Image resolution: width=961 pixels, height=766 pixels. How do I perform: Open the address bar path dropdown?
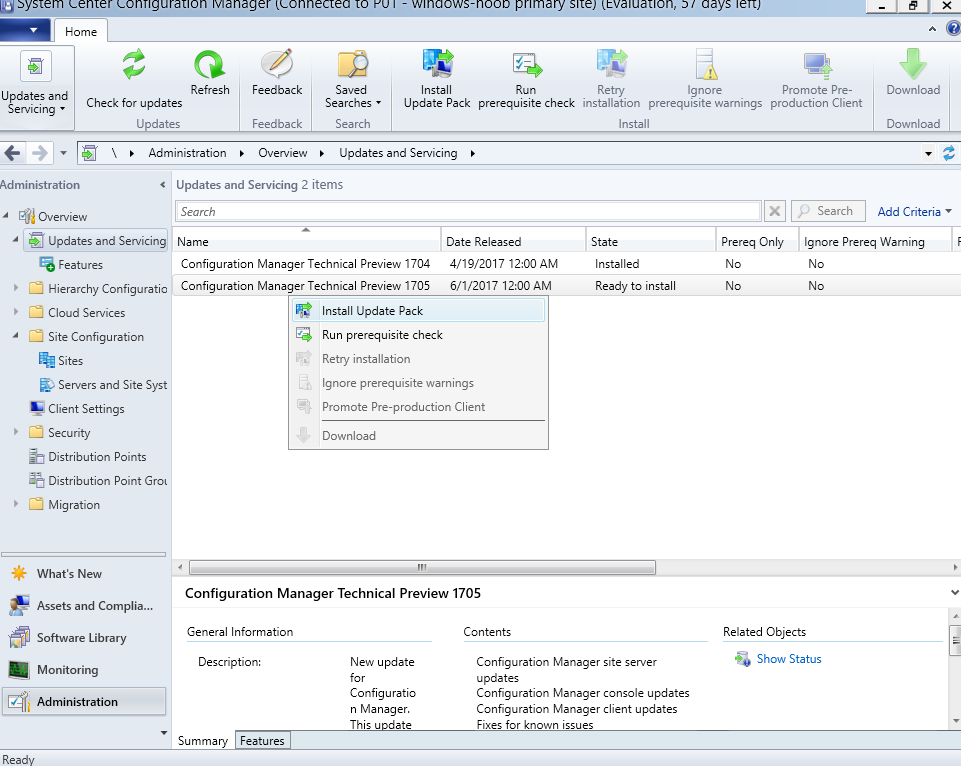(x=929, y=153)
